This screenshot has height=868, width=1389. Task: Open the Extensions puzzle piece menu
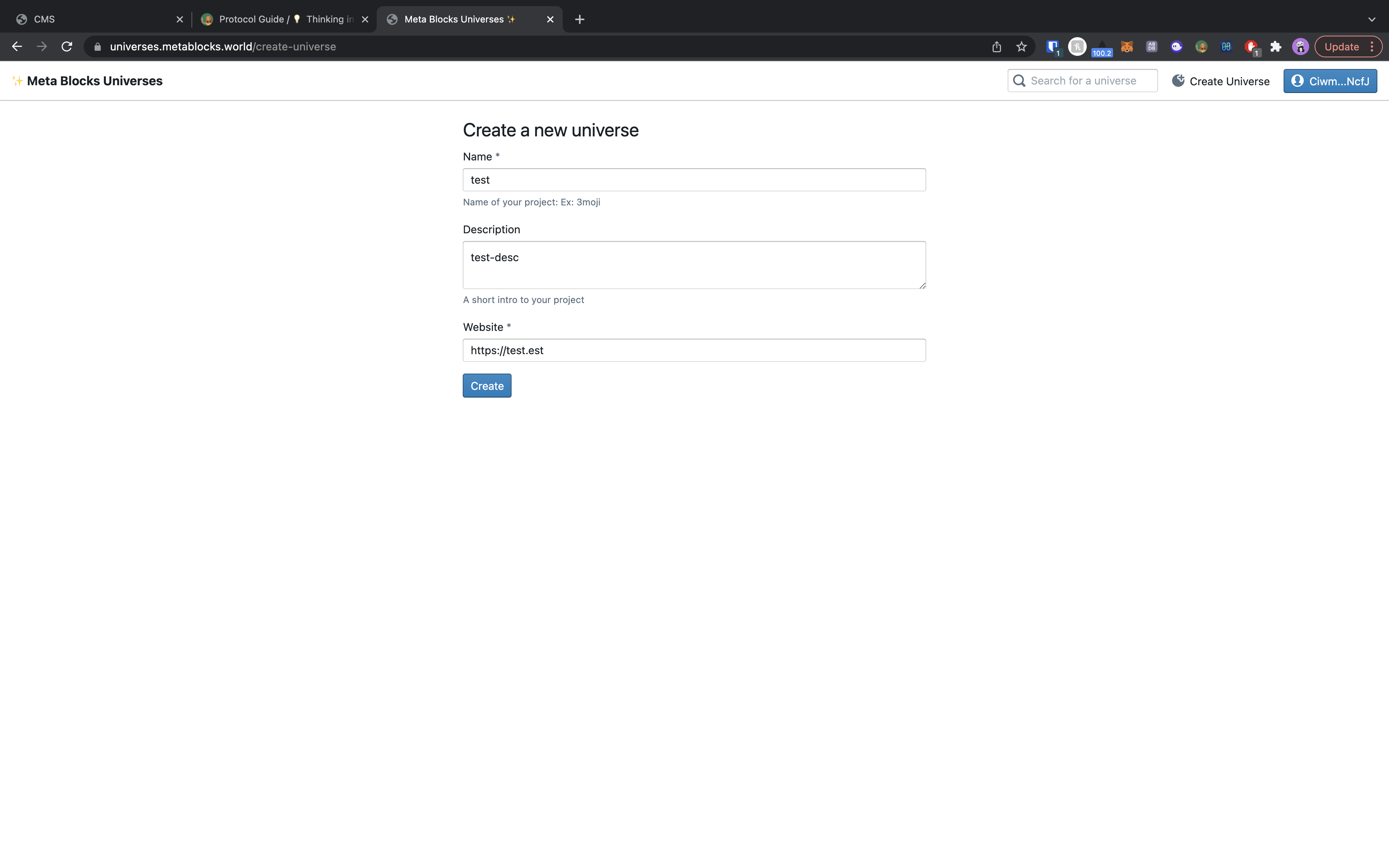click(x=1275, y=46)
